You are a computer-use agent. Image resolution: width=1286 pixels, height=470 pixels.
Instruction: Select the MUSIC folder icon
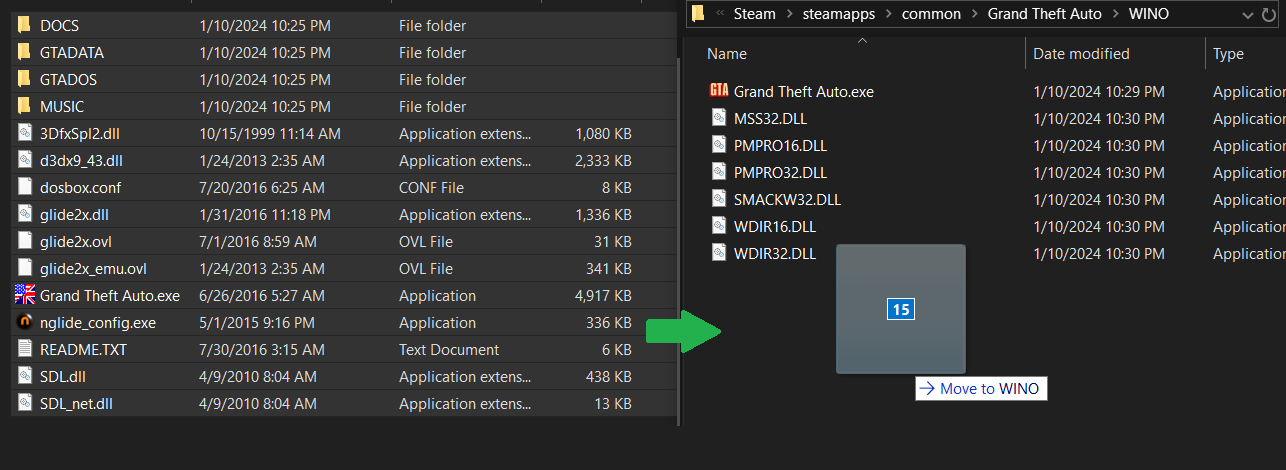tap(25, 106)
